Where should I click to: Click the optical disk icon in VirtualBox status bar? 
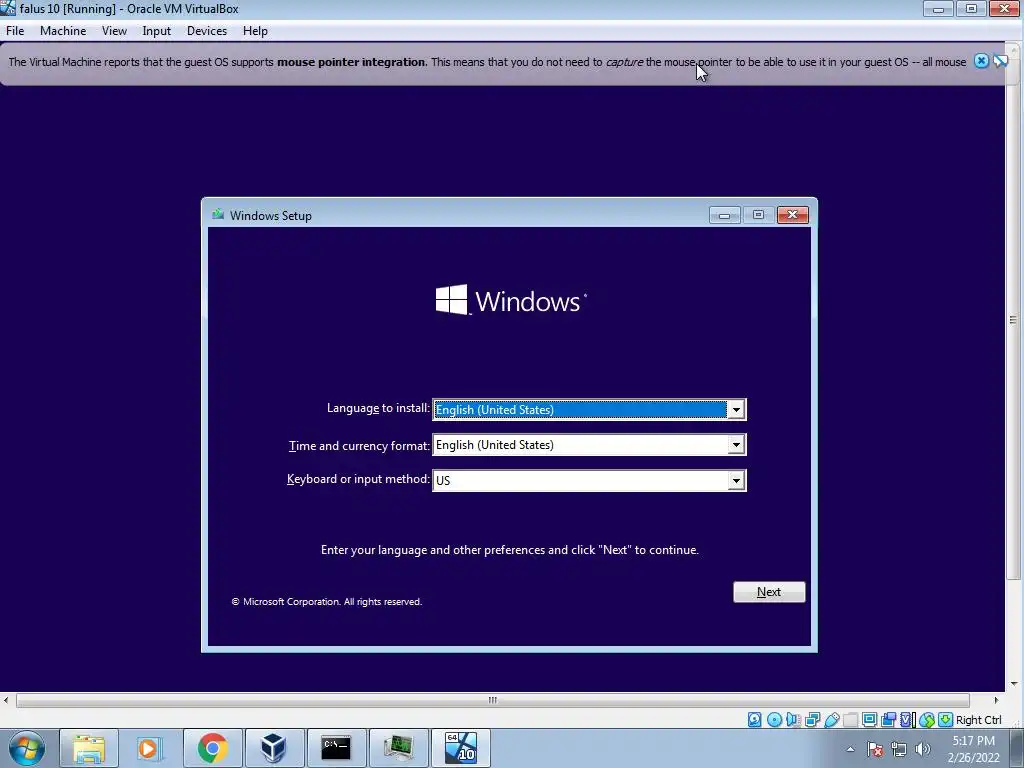click(x=775, y=720)
